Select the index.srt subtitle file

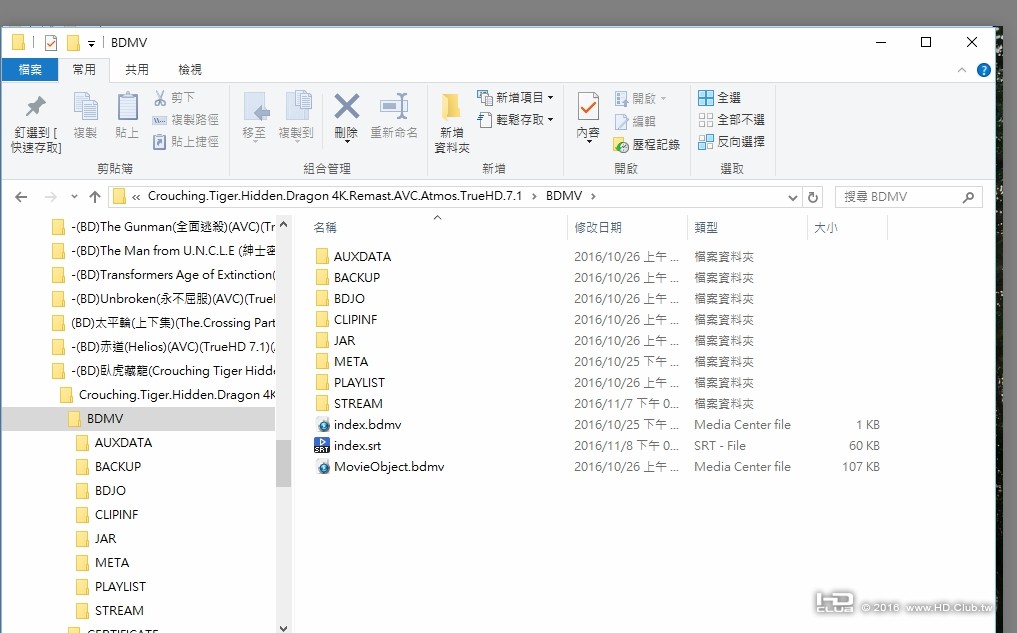[x=357, y=446]
